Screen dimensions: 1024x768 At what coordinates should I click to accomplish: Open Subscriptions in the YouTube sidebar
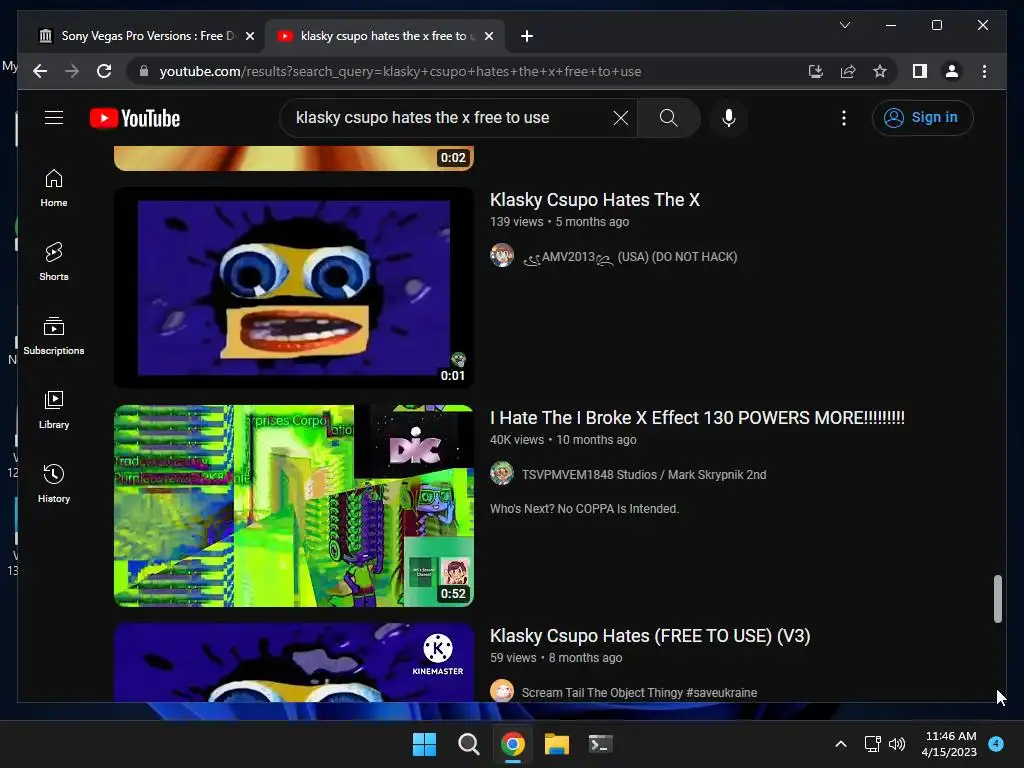coord(54,336)
